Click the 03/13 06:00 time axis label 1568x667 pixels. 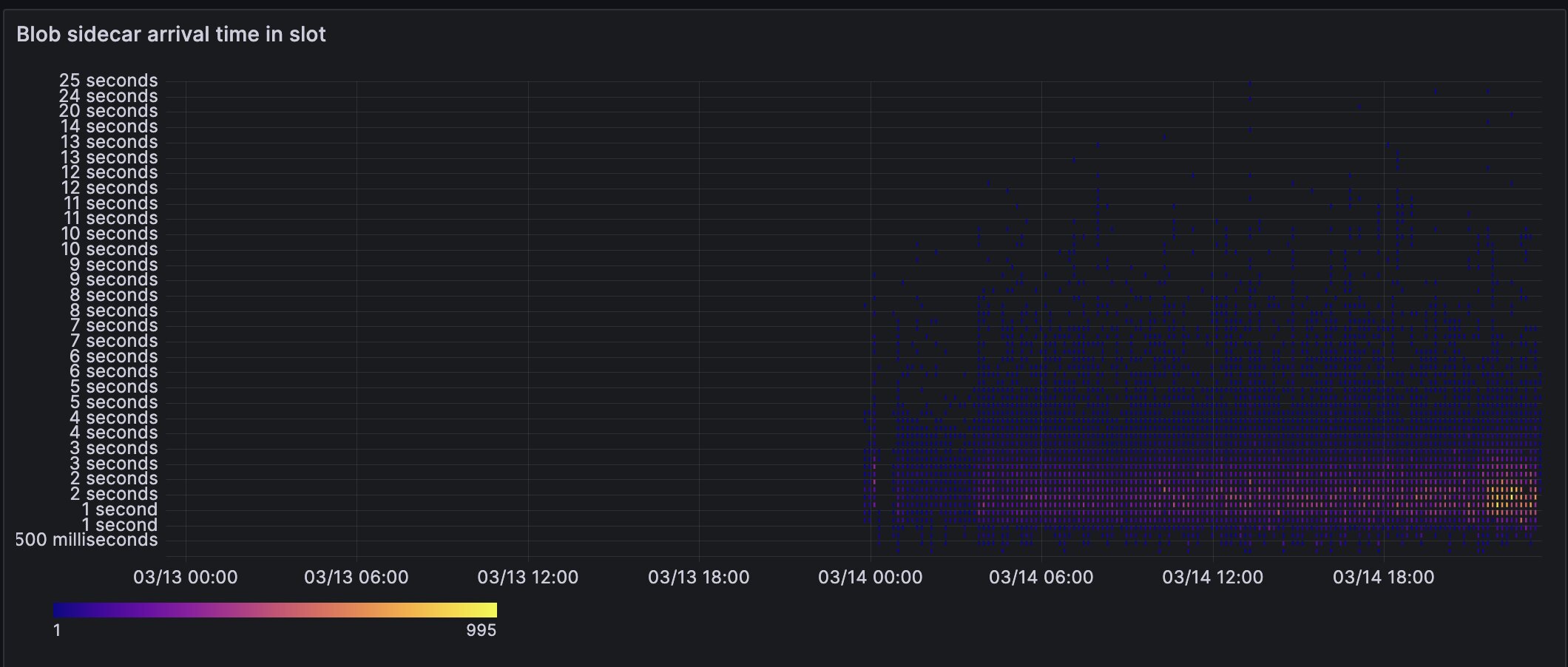(x=356, y=578)
